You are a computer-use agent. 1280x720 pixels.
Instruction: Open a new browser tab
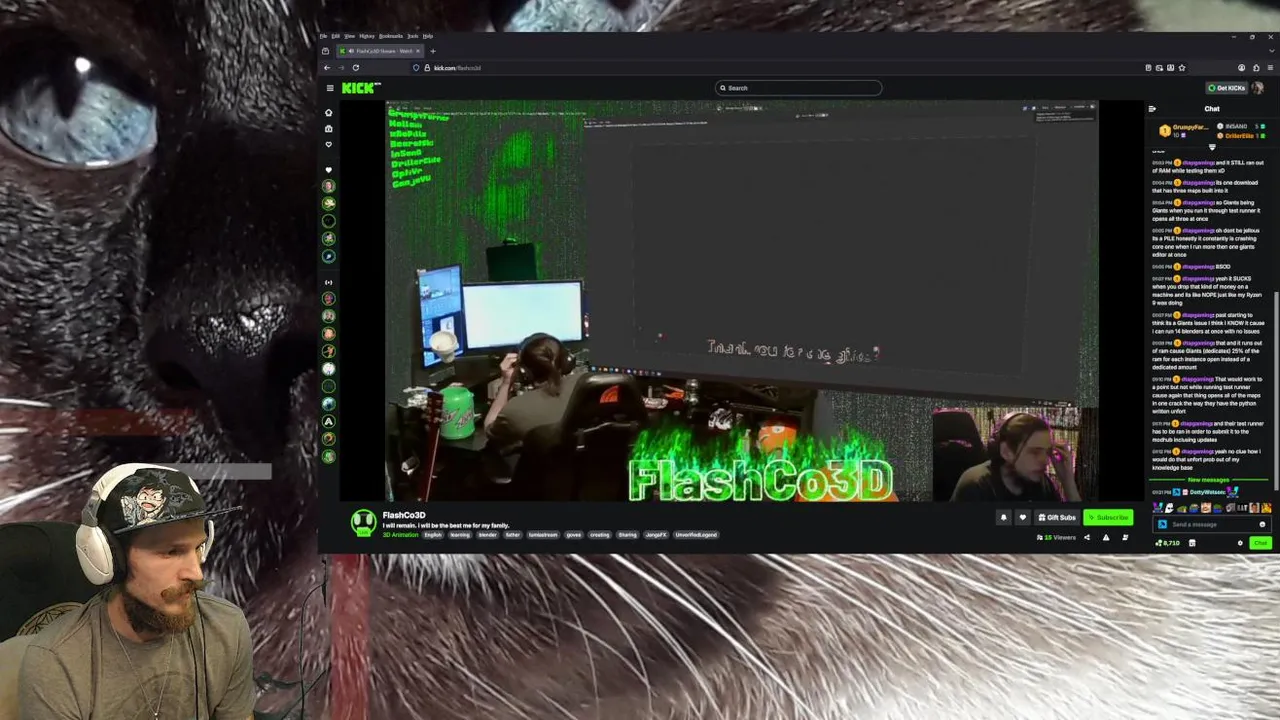click(432, 51)
